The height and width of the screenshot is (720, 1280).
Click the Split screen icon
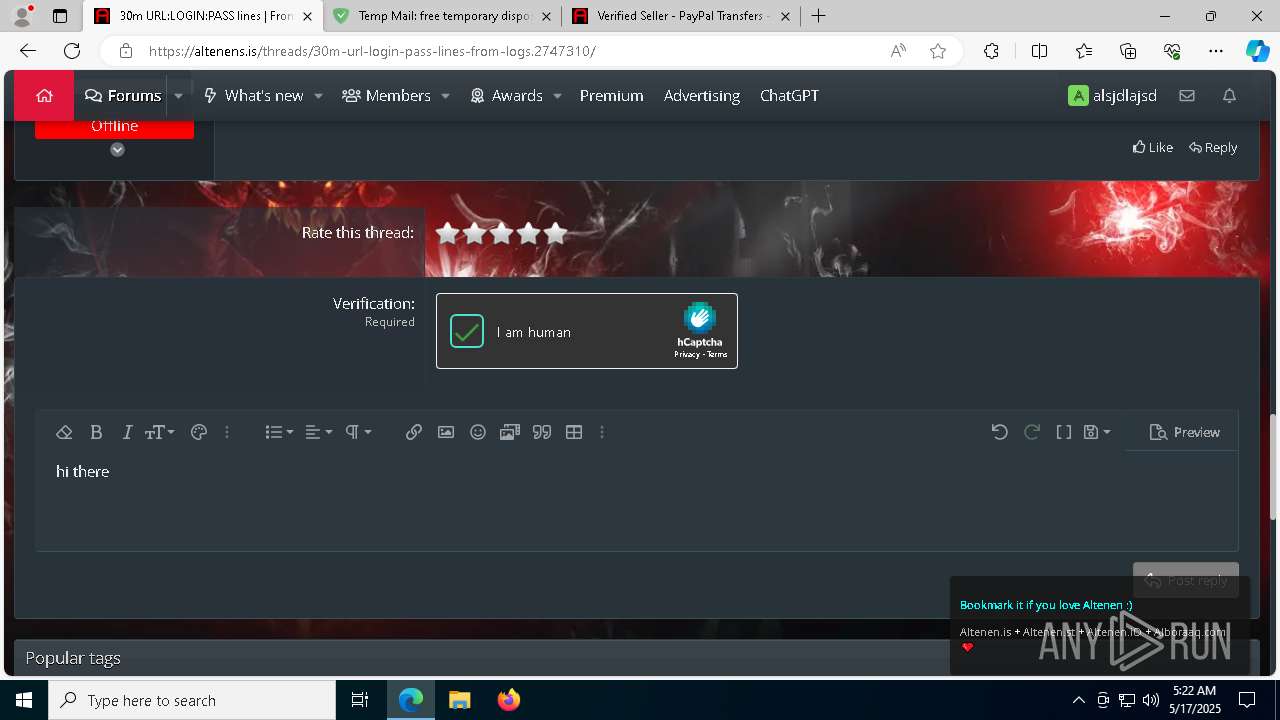click(1039, 51)
